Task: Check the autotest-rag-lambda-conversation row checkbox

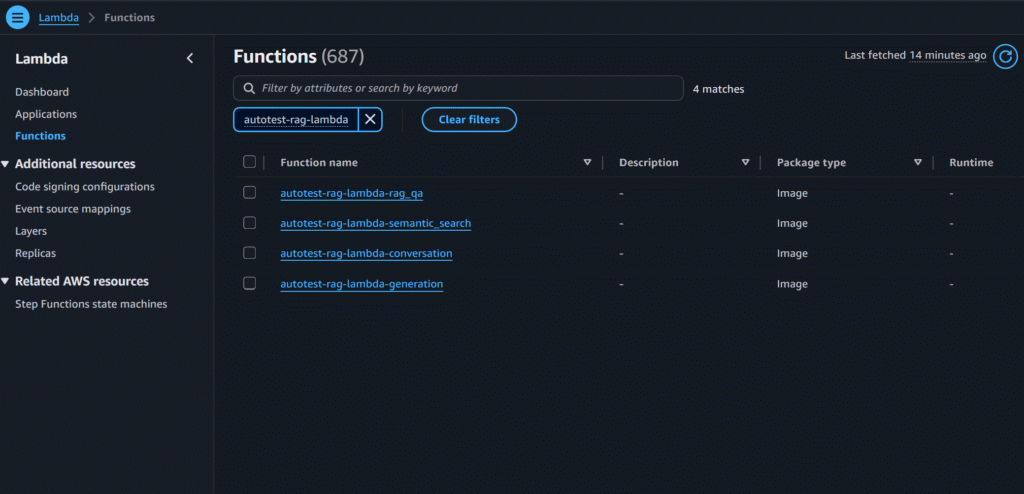Action: 250,253
